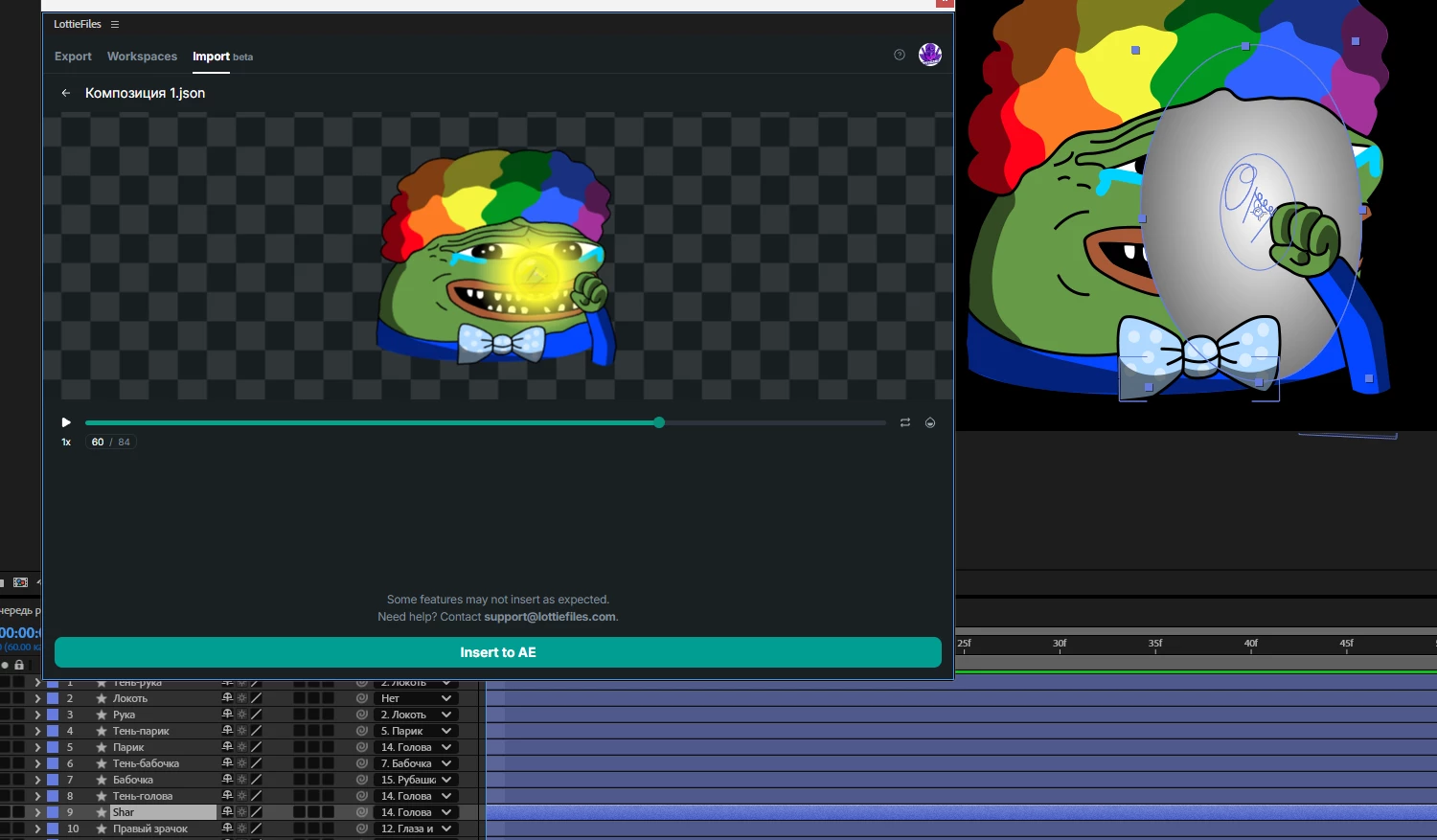
Task: Expand layer 3 Рука
Action: [x=37, y=715]
